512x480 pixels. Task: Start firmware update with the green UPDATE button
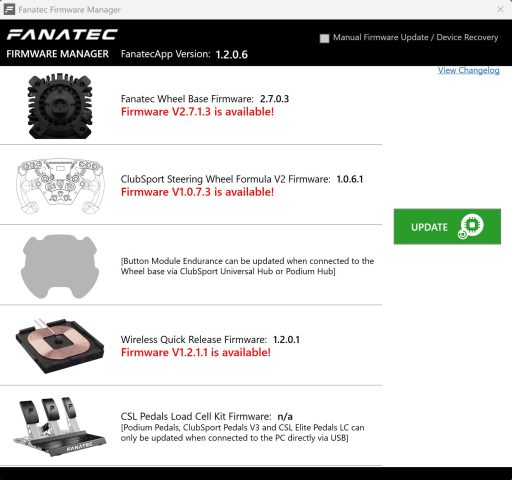(447, 227)
